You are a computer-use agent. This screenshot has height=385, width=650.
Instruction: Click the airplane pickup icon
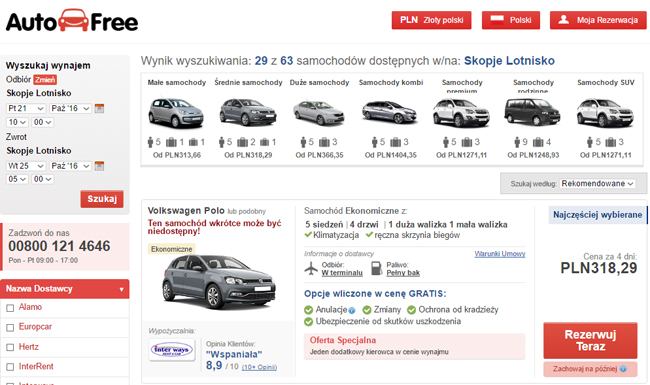(311, 269)
